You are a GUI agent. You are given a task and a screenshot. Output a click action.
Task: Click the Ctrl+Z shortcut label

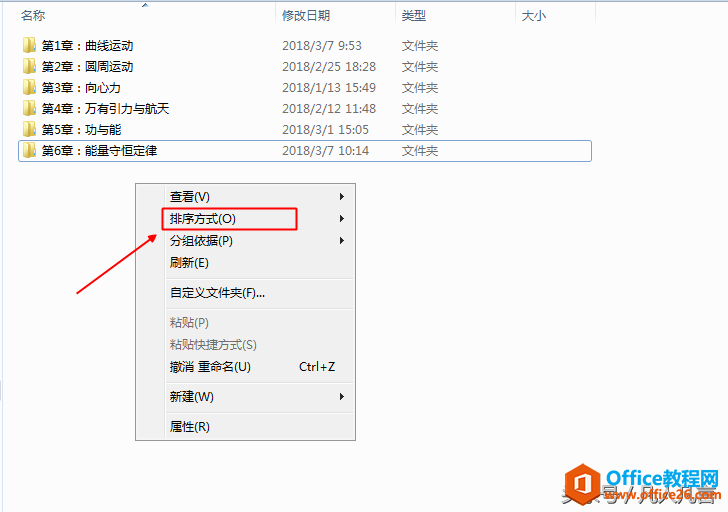click(x=317, y=367)
